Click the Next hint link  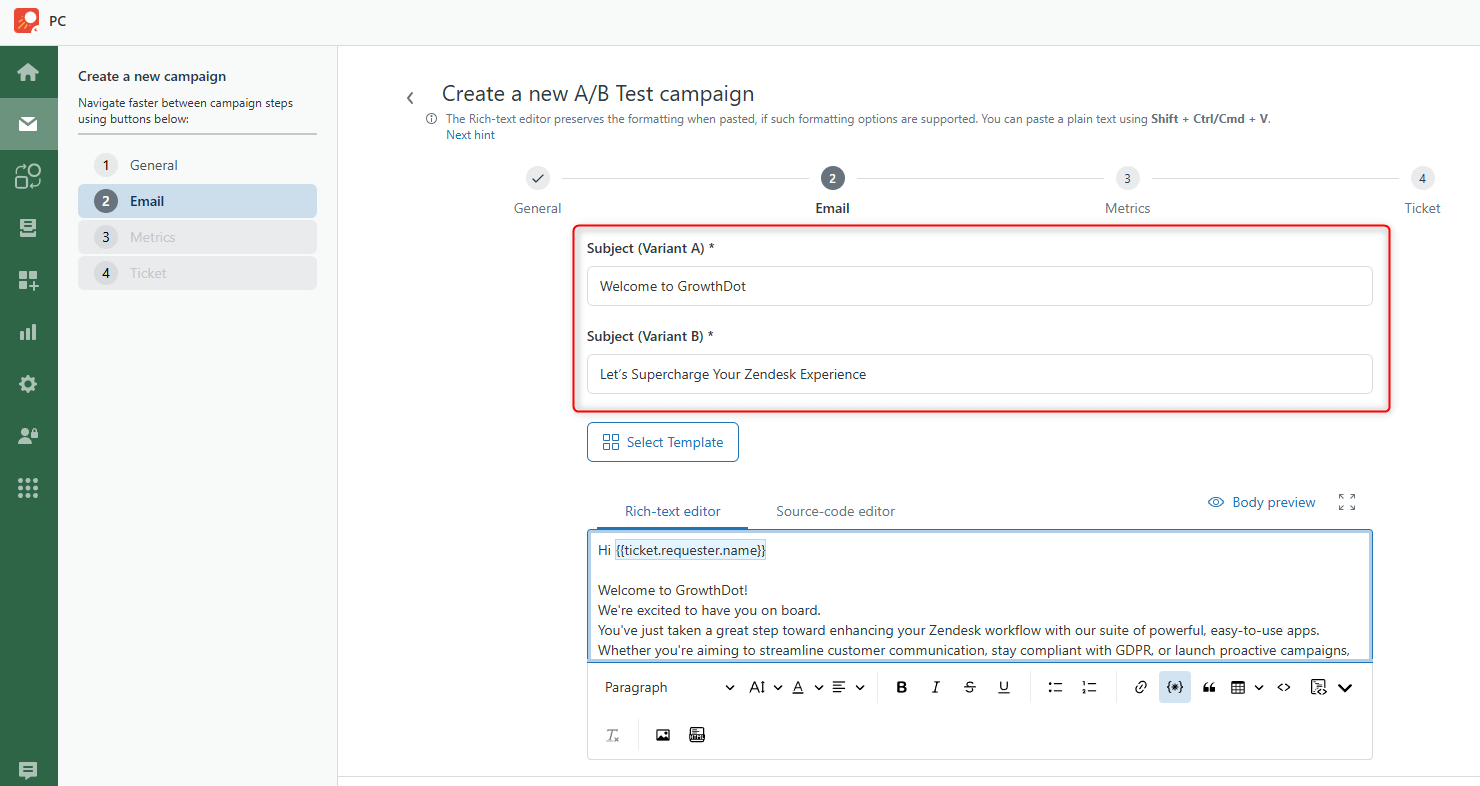click(470, 135)
